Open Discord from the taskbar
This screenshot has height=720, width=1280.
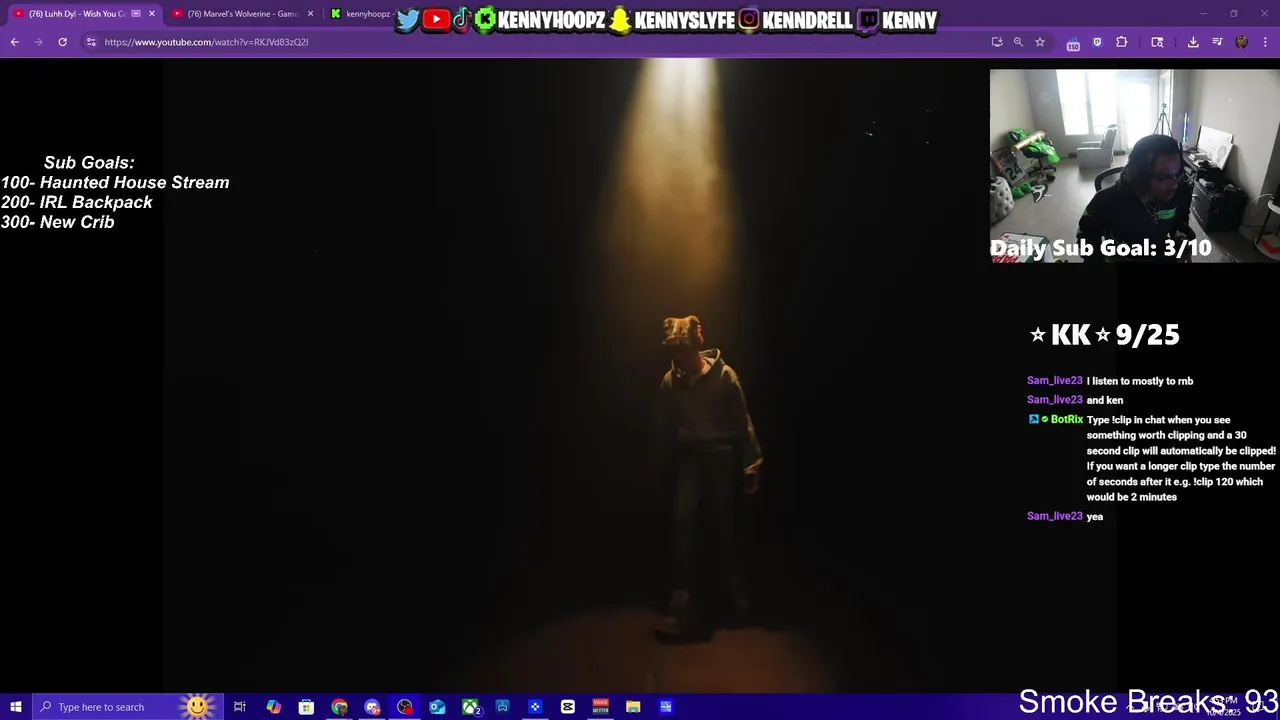[372, 707]
